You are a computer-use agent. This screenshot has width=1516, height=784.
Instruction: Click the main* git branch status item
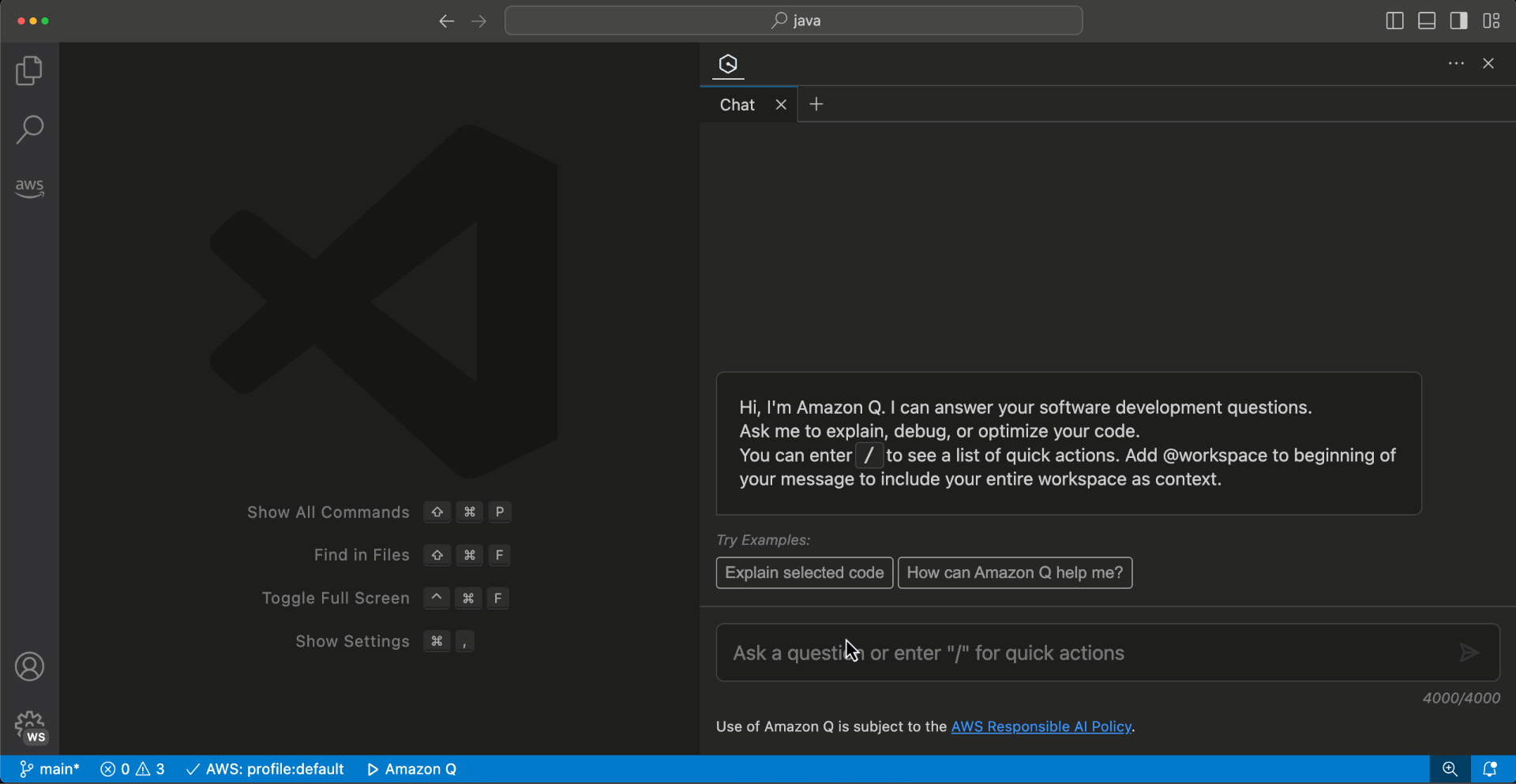coord(50,769)
